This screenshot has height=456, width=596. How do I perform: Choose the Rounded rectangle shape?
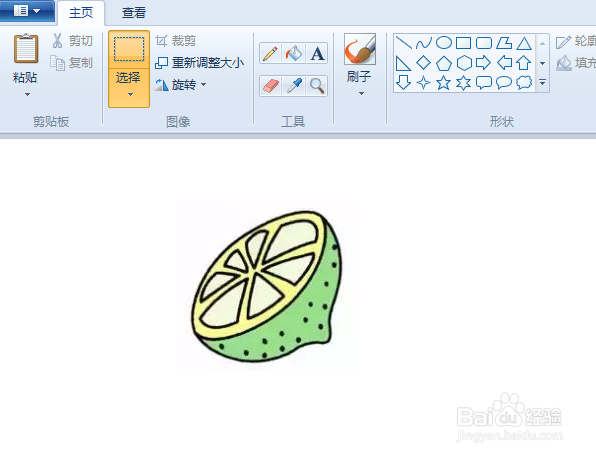pyautogui.click(x=483, y=43)
